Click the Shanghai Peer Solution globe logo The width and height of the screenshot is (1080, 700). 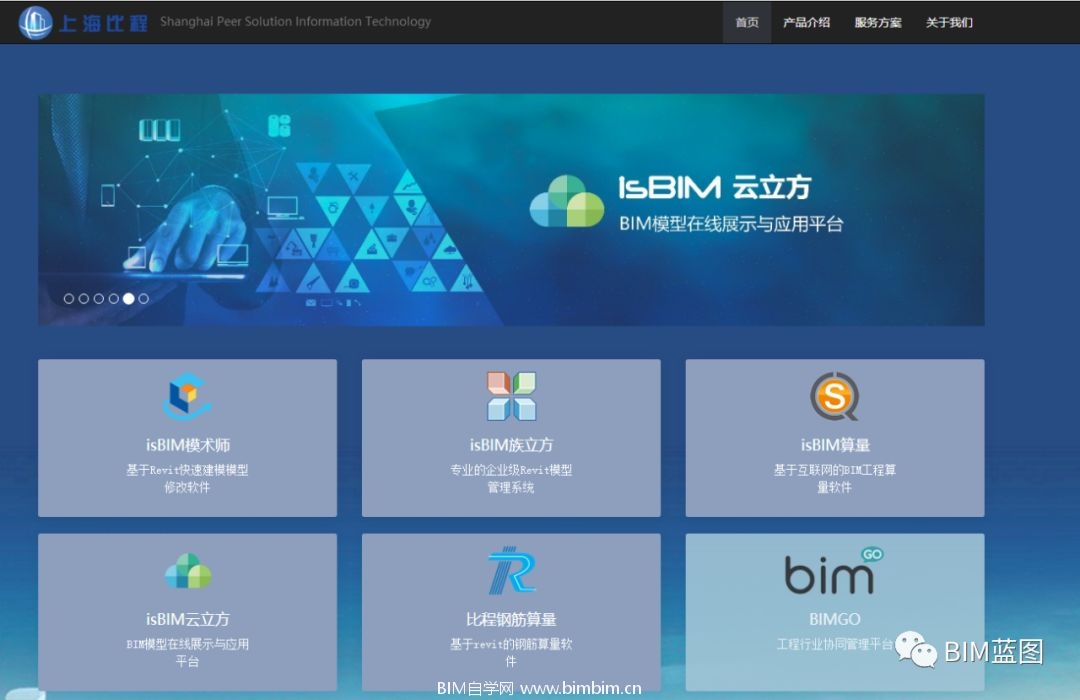(x=35, y=22)
